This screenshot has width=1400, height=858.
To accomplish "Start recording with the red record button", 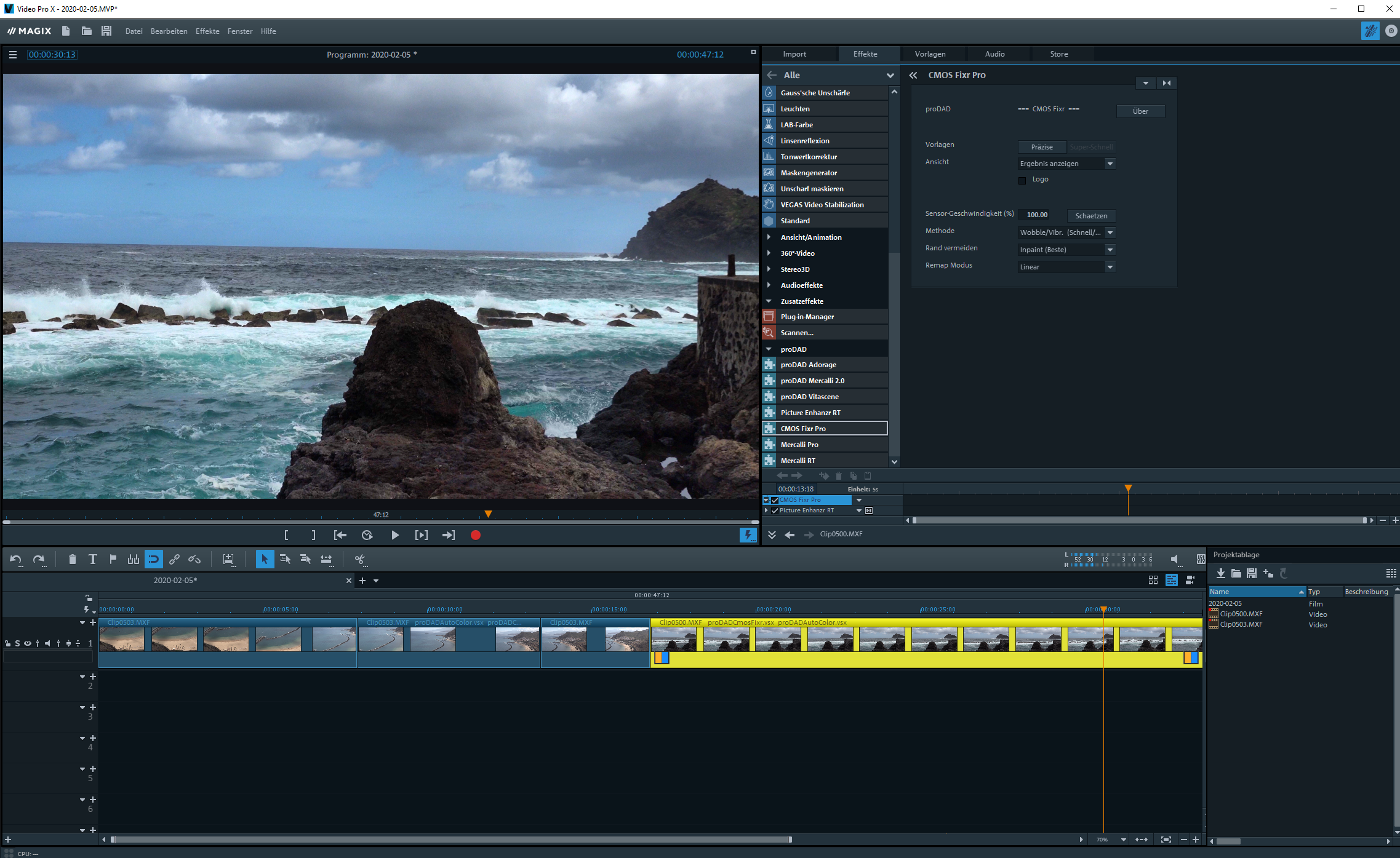I will [x=476, y=535].
